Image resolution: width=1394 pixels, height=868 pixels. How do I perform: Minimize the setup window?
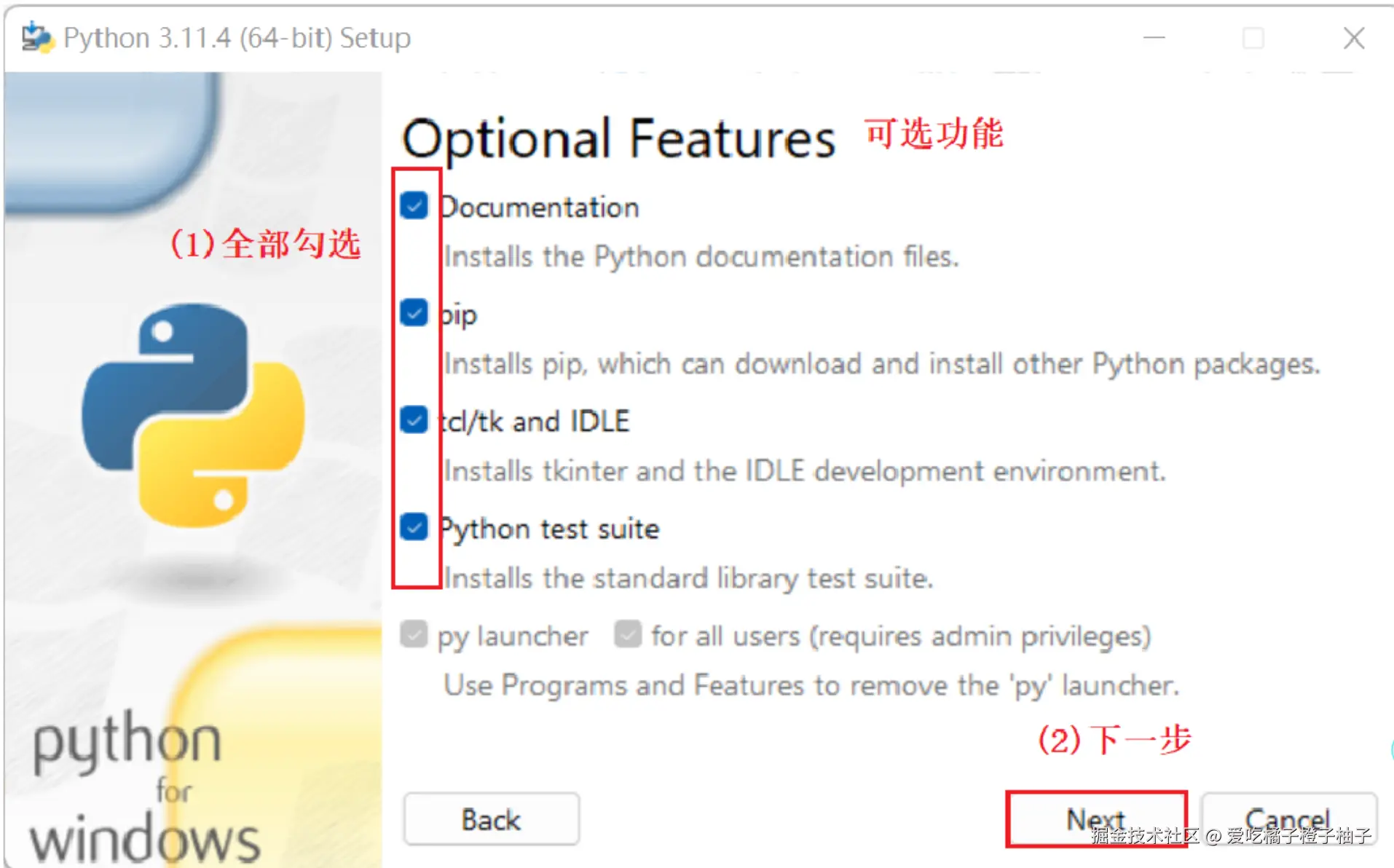click(1154, 38)
